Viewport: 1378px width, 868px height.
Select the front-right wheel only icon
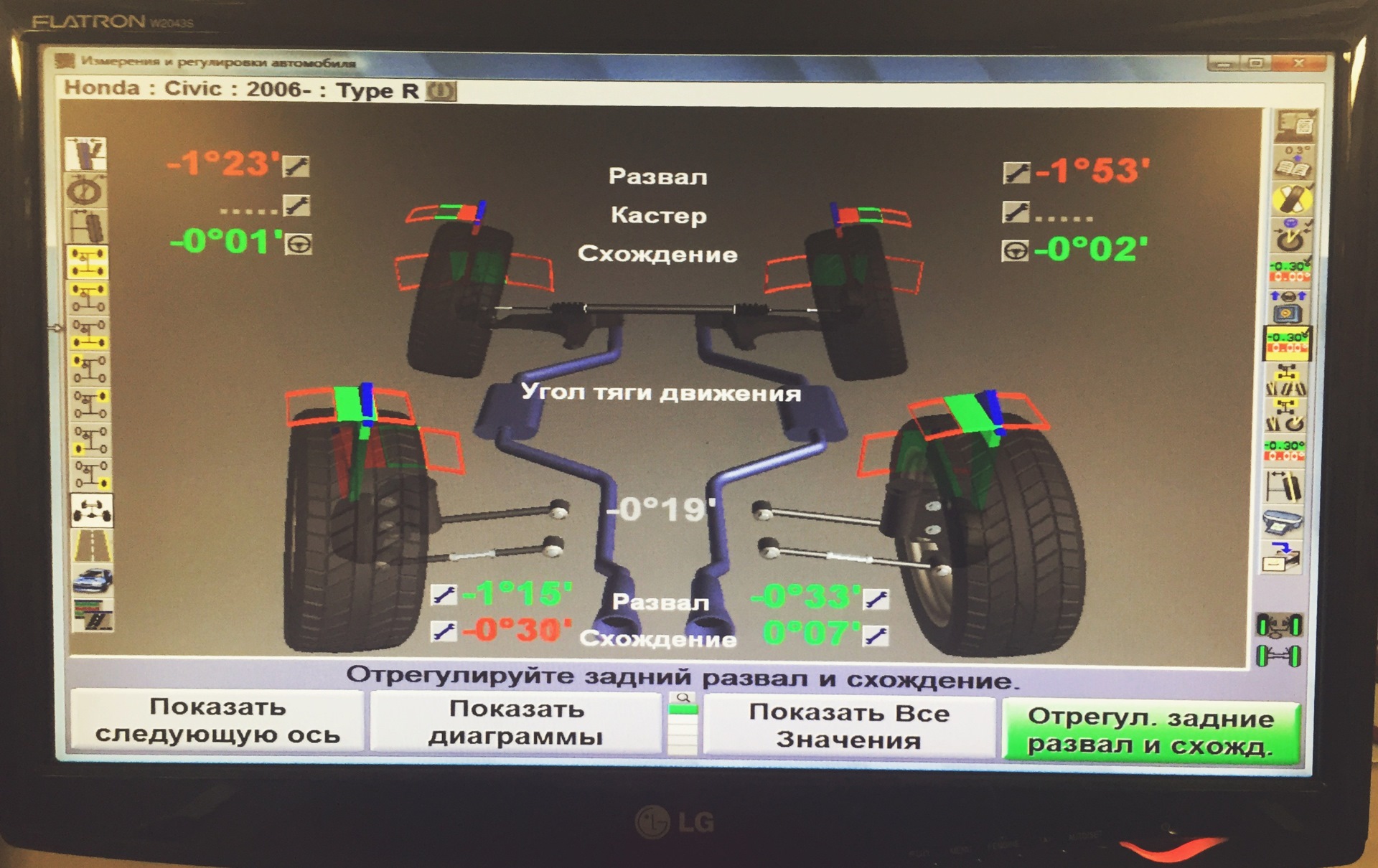[x=90, y=405]
